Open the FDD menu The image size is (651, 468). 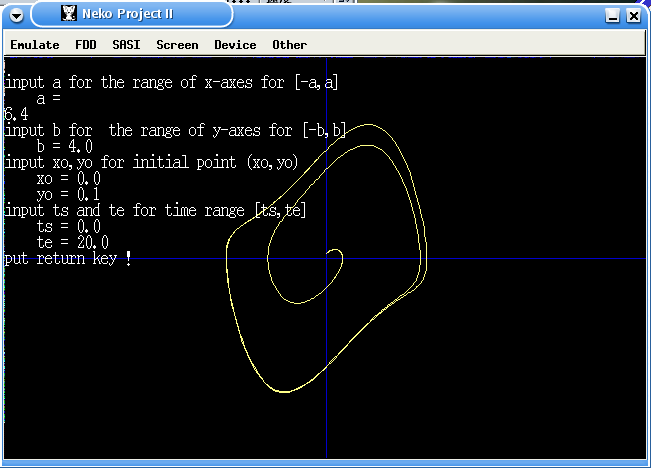point(86,45)
